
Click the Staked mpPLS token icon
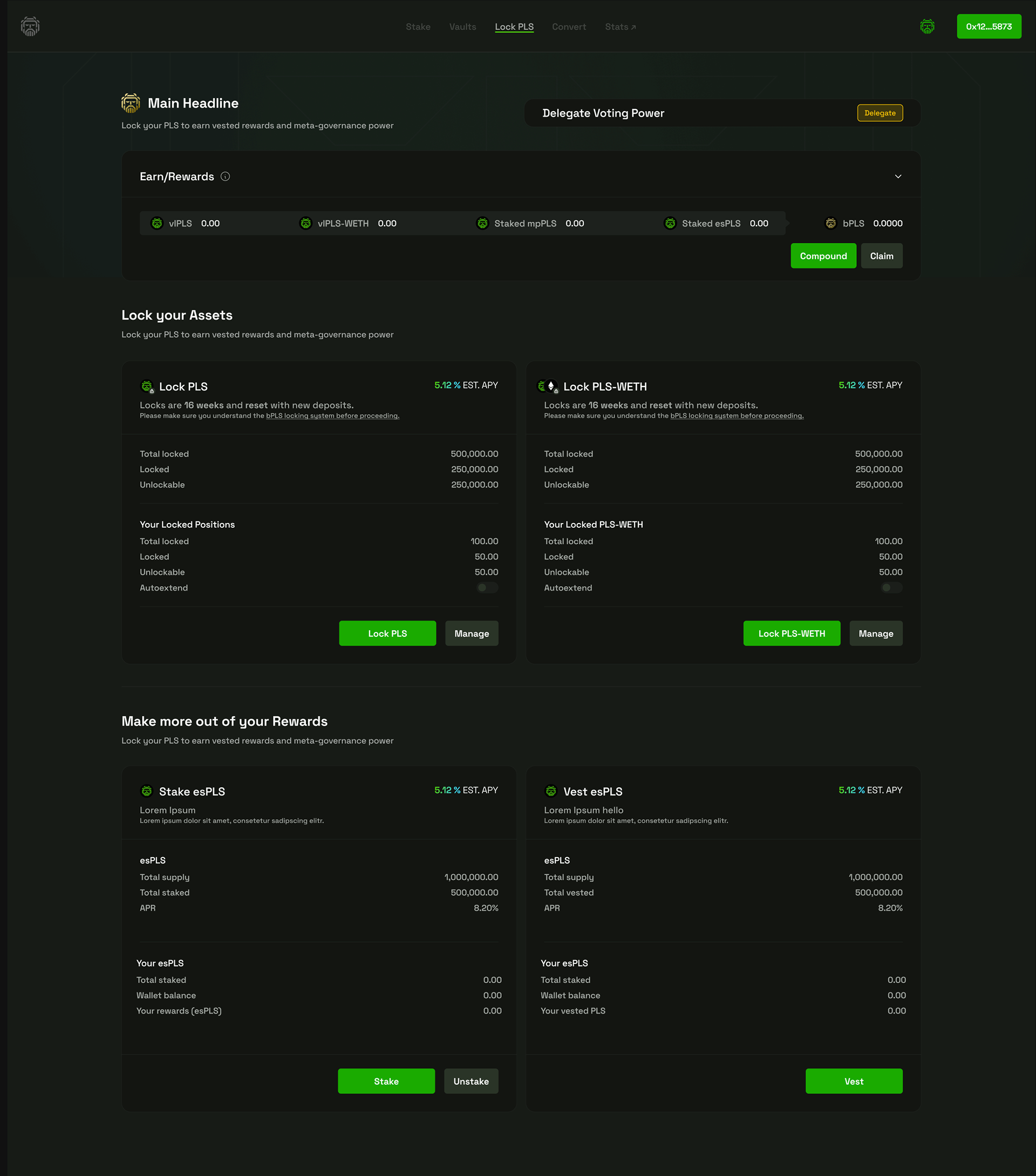tap(482, 223)
